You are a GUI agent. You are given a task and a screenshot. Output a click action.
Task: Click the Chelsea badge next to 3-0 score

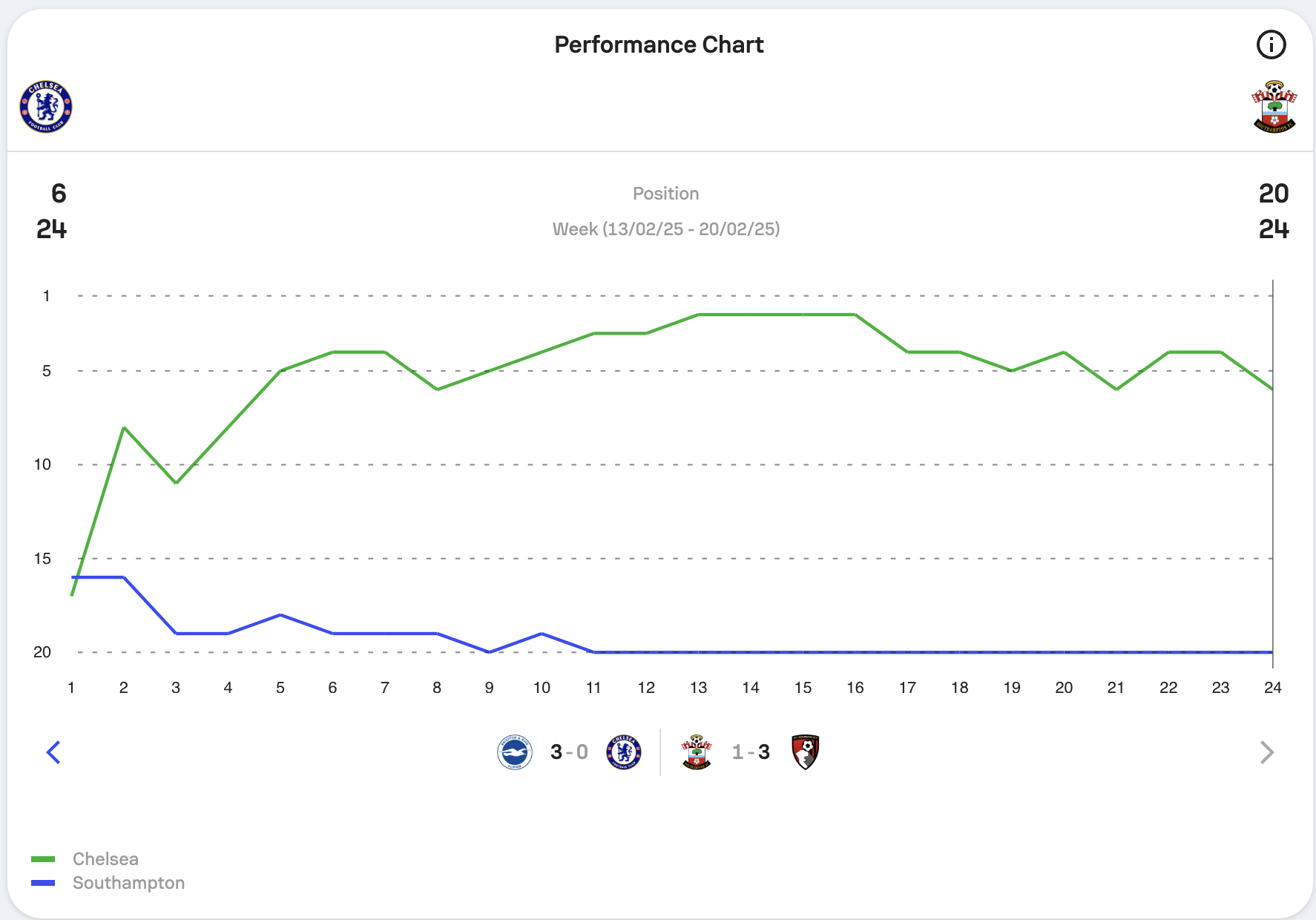[624, 752]
